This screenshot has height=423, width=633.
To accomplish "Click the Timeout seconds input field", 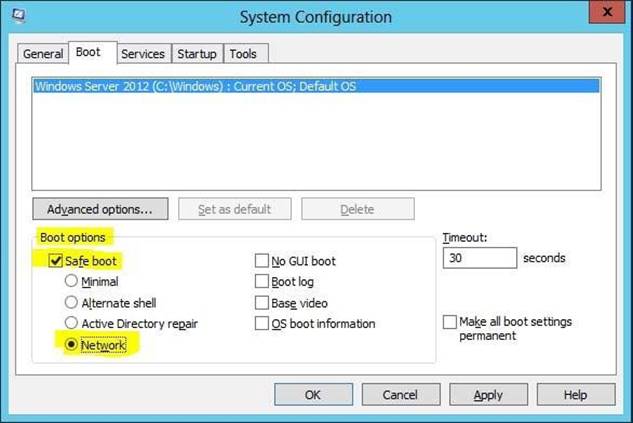I will (x=478, y=258).
